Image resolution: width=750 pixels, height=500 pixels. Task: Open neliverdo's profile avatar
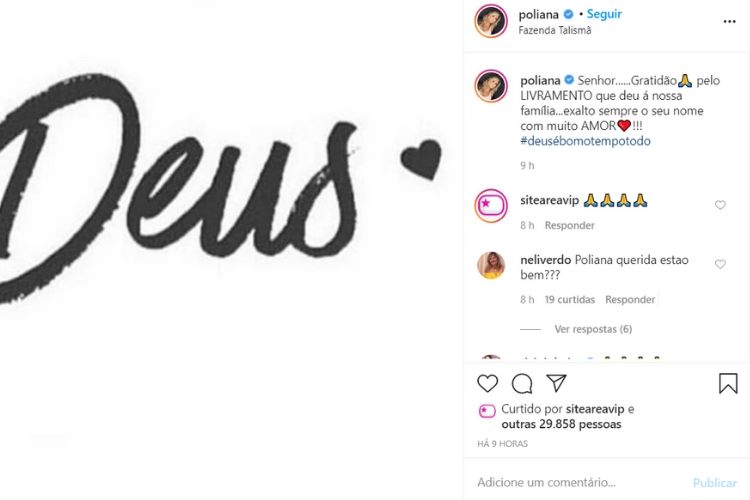(x=491, y=265)
